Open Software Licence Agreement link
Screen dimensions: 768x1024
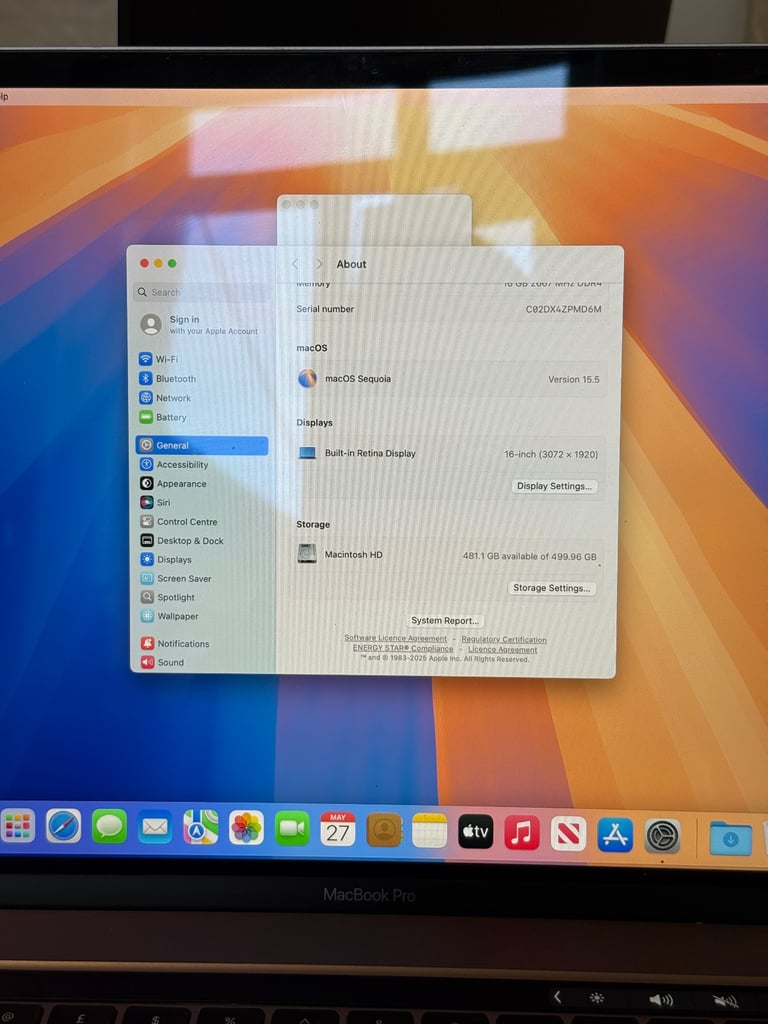395,638
